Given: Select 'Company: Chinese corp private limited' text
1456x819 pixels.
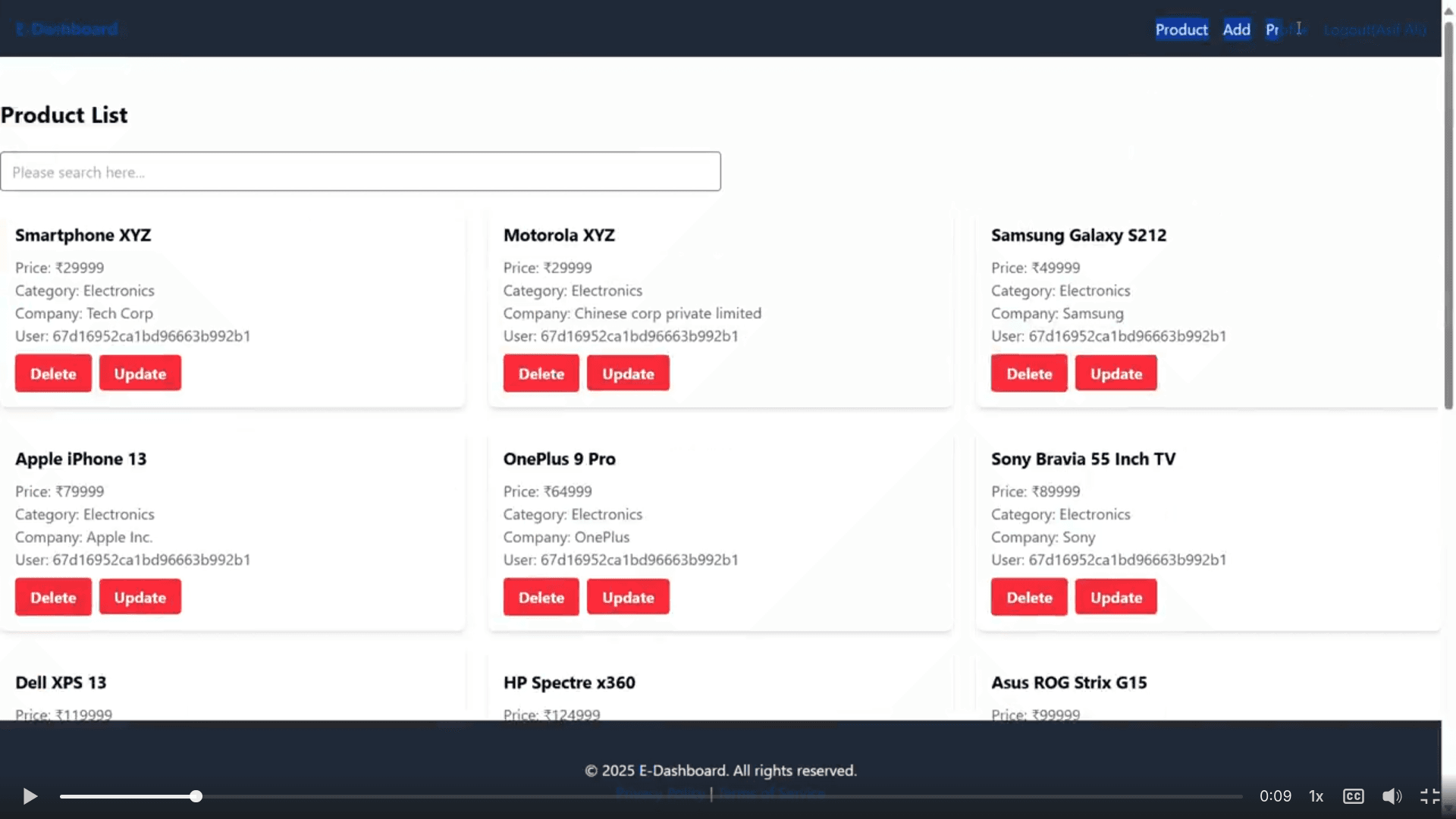Looking at the screenshot, I should [x=632, y=313].
